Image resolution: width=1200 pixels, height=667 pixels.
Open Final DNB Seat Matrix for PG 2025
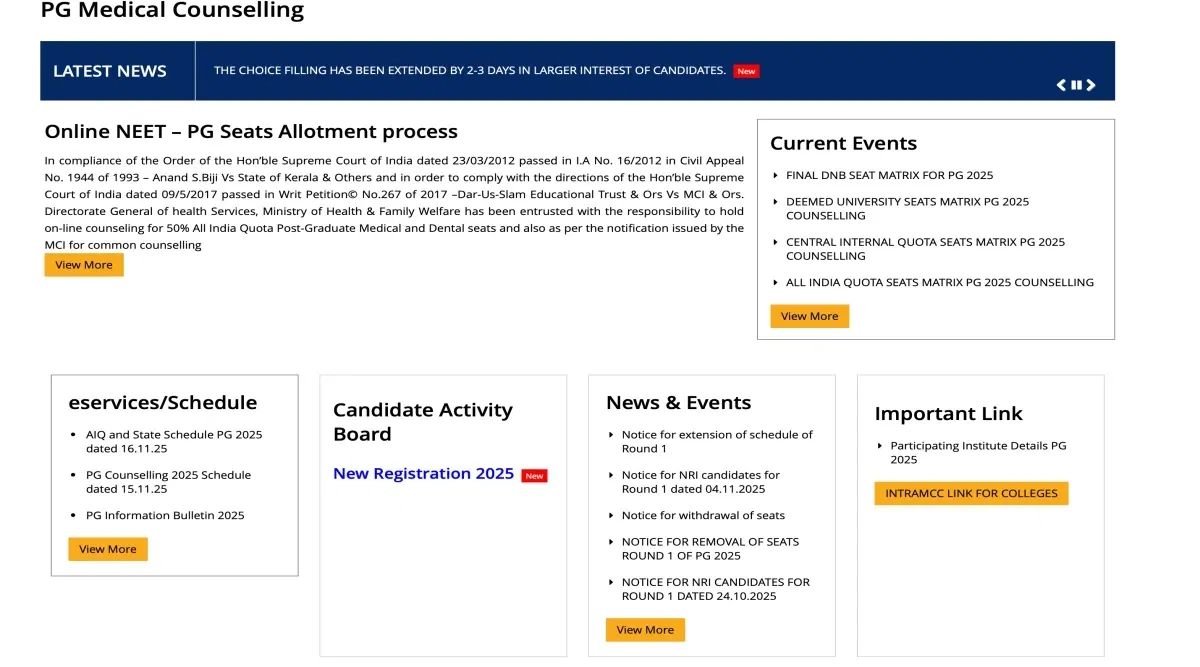889,175
